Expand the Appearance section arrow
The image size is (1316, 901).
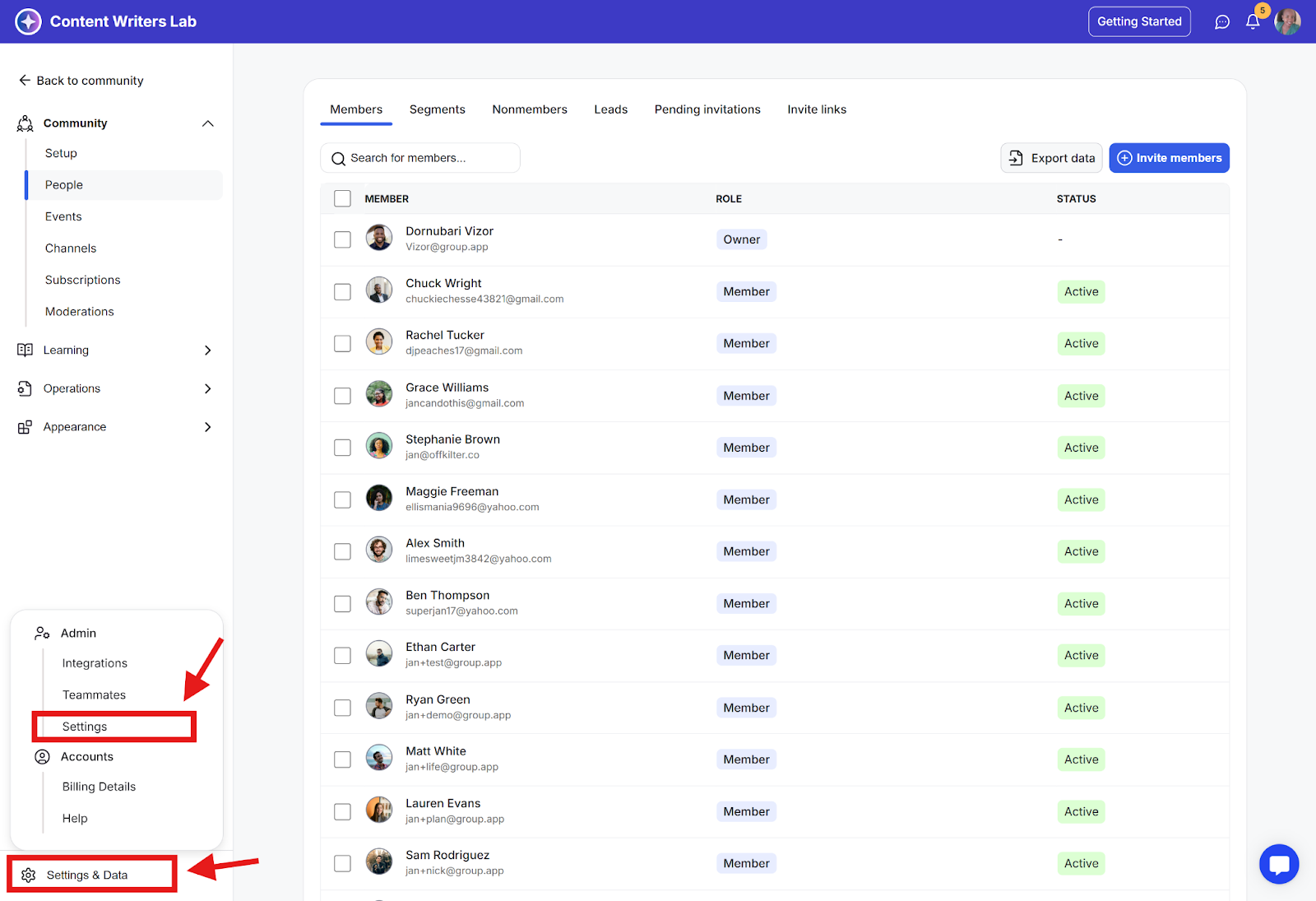(x=208, y=427)
